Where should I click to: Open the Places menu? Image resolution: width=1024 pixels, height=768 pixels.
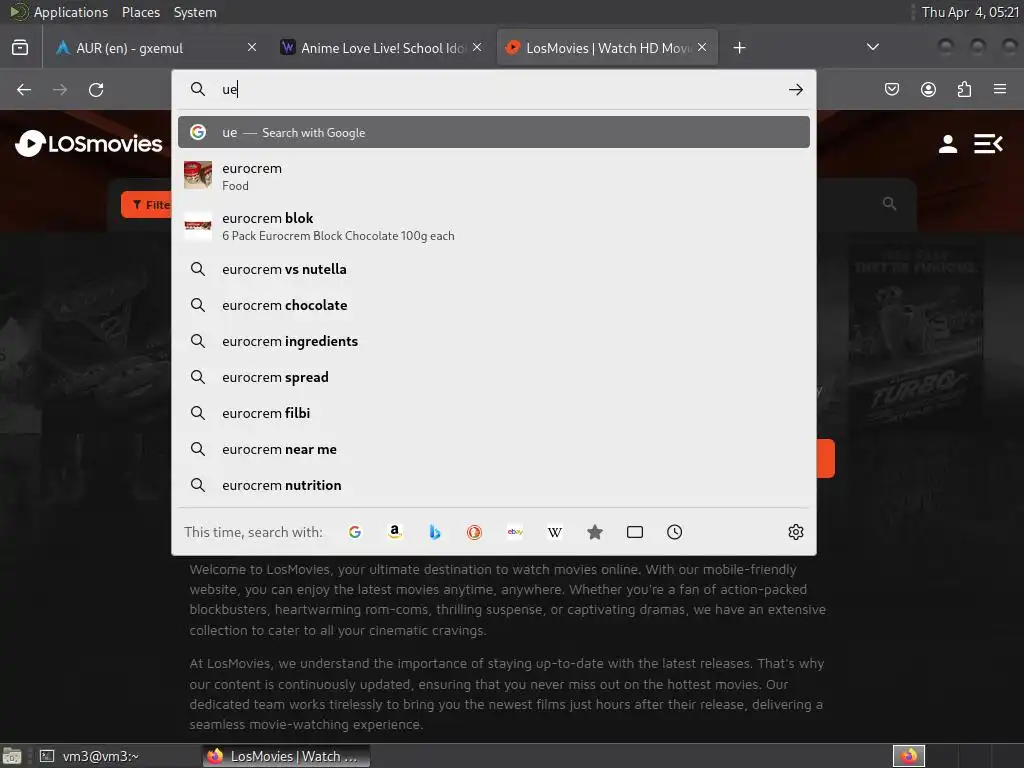click(x=140, y=12)
